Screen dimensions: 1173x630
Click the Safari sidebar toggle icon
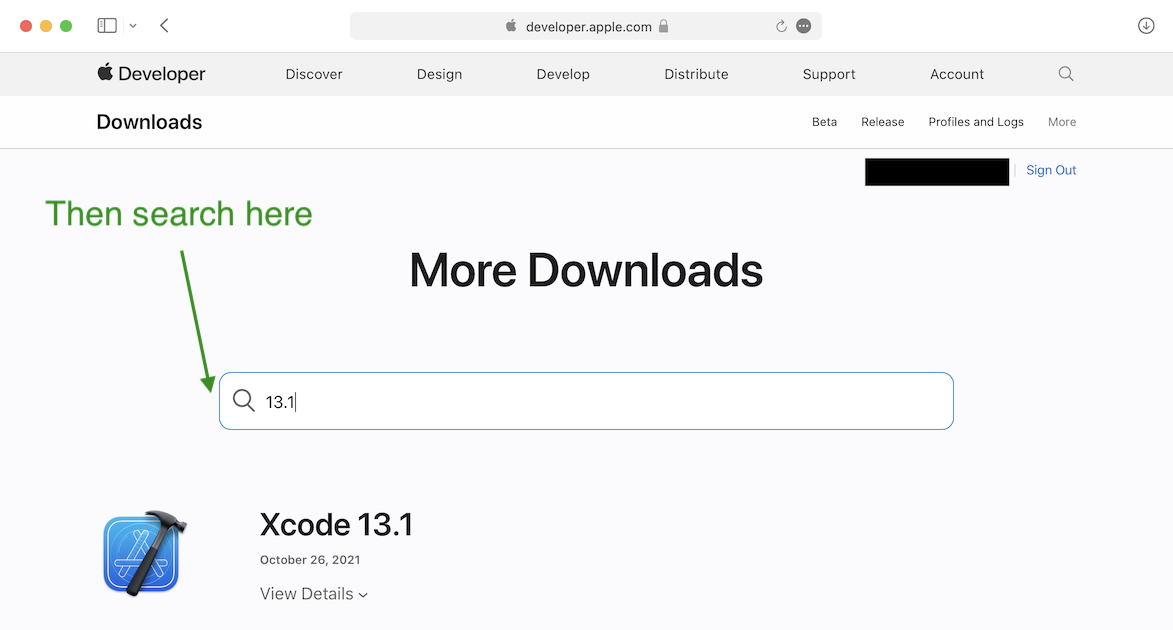[x=107, y=25]
